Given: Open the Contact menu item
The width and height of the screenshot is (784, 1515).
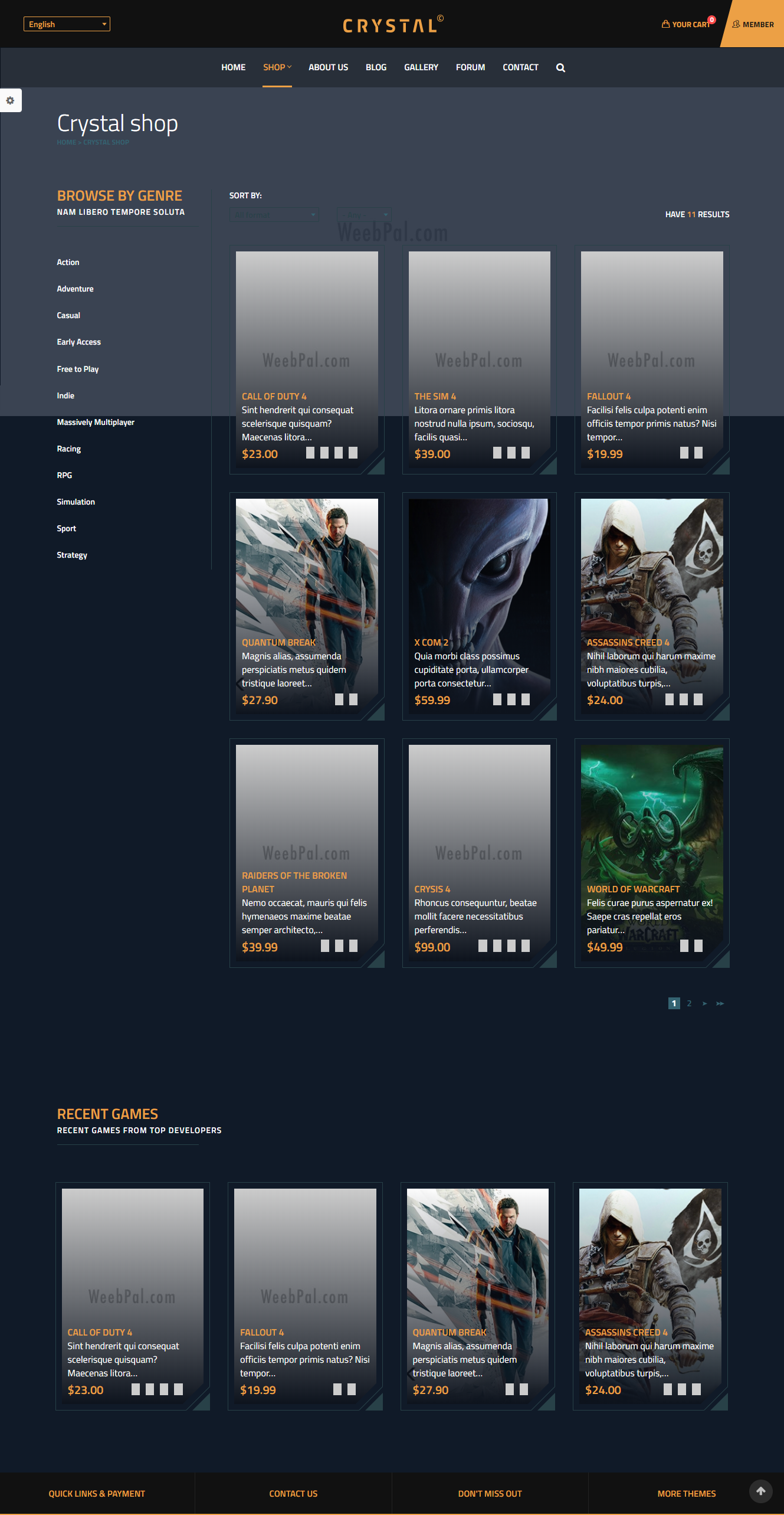Looking at the screenshot, I should point(520,67).
